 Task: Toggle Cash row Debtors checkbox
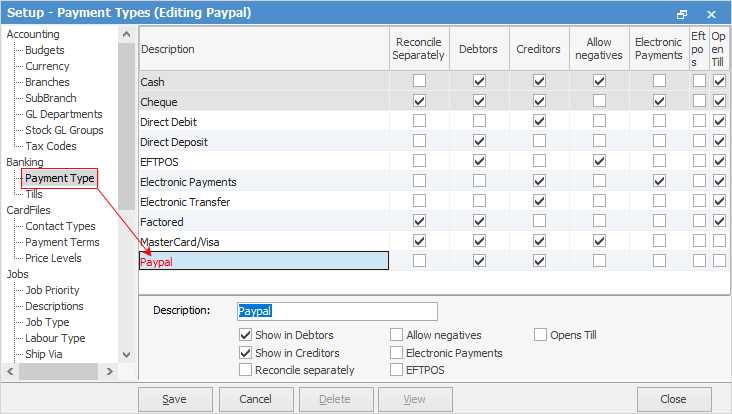[479, 81]
